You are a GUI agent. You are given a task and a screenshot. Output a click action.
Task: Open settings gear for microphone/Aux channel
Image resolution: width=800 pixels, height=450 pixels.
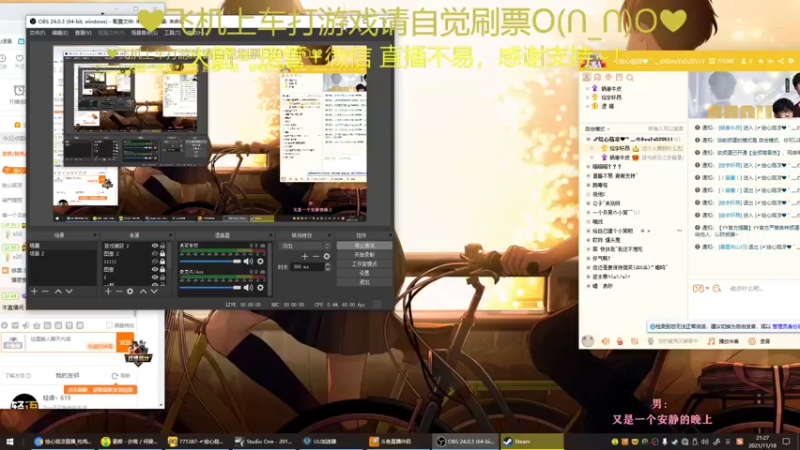coord(261,288)
